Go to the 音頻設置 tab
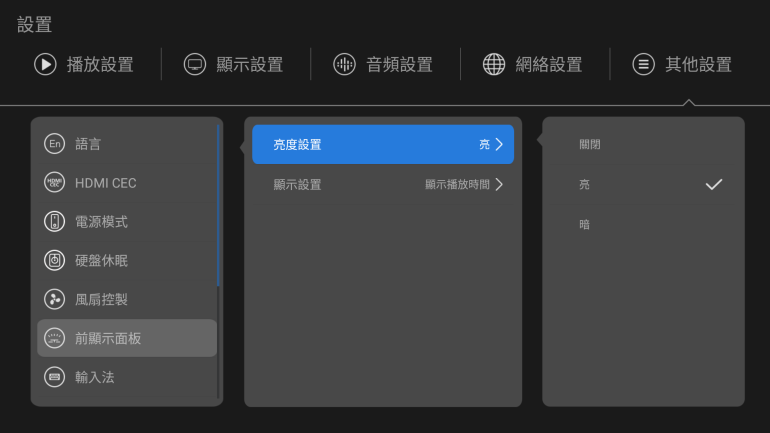 point(383,64)
